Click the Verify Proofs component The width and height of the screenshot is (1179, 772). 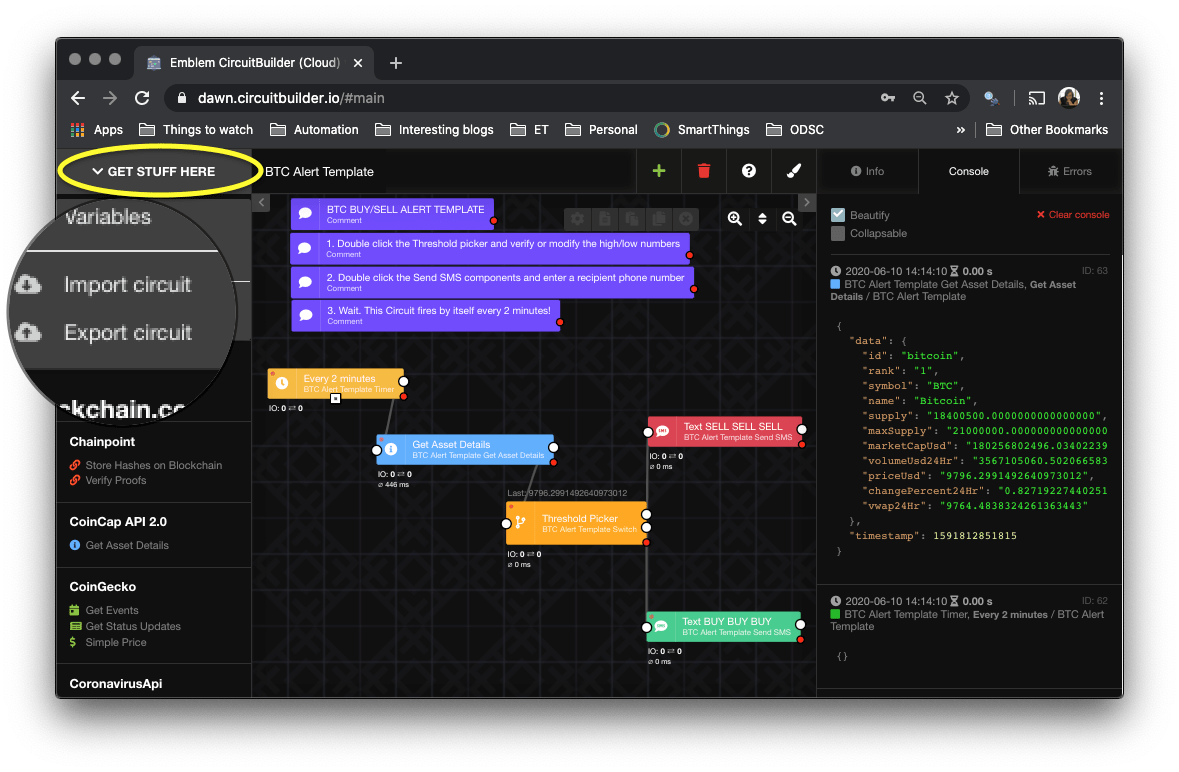coord(108,480)
